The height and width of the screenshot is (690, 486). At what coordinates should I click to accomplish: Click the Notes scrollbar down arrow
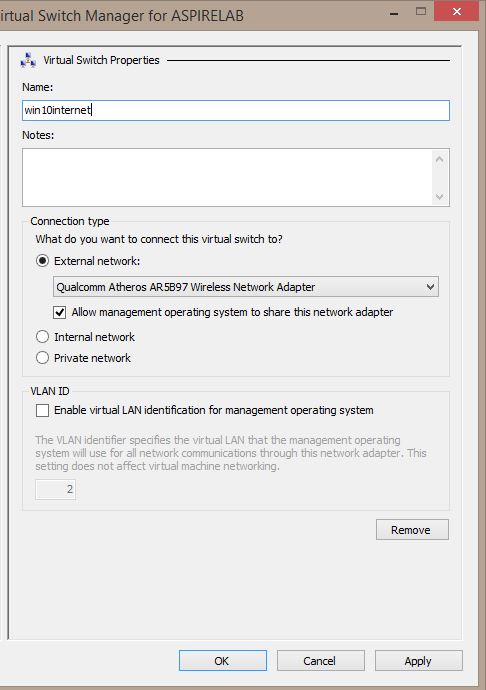[x=439, y=196]
